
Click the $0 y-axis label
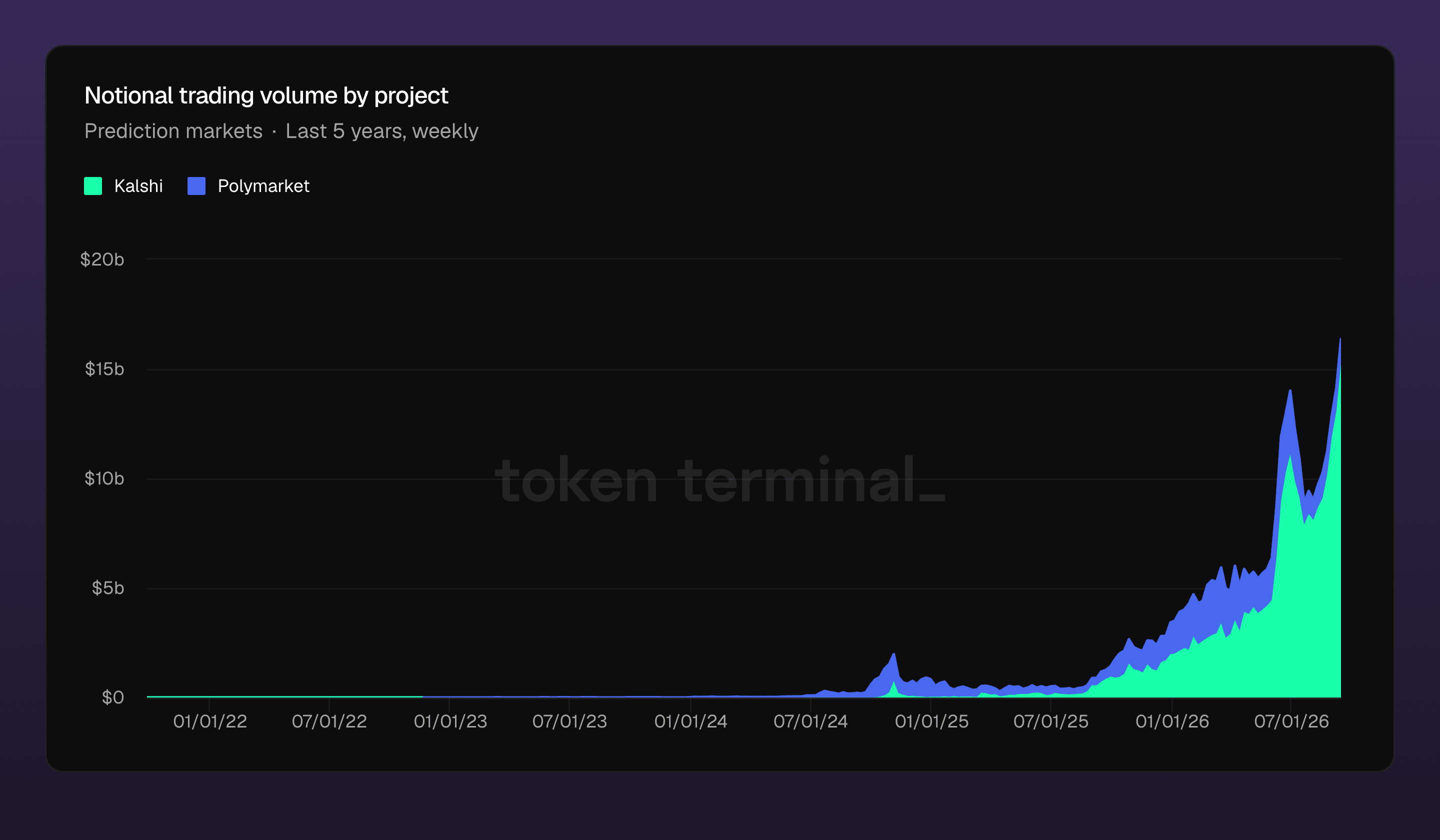113,697
